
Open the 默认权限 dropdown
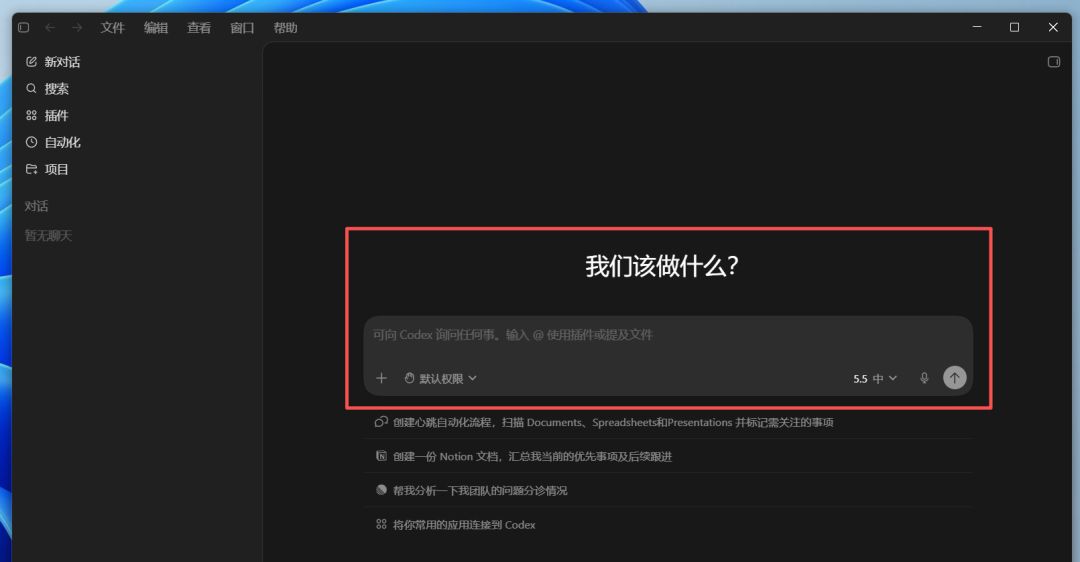pos(440,378)
